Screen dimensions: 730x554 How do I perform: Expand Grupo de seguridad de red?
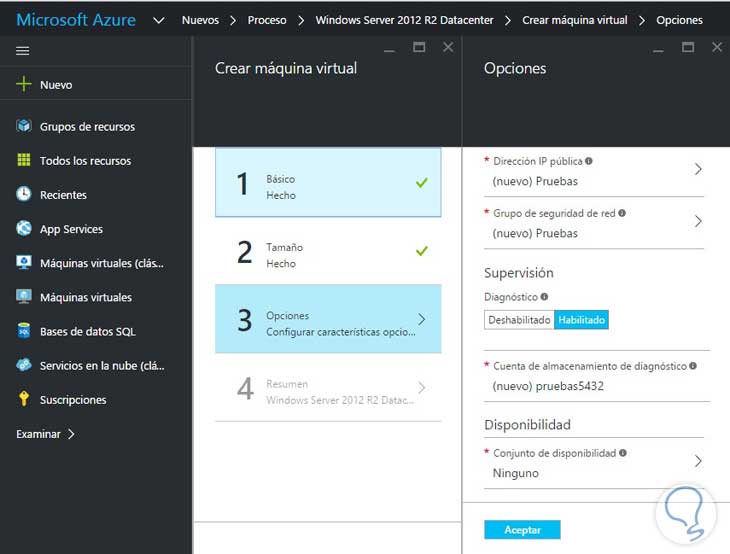click(x=698, y=221)
